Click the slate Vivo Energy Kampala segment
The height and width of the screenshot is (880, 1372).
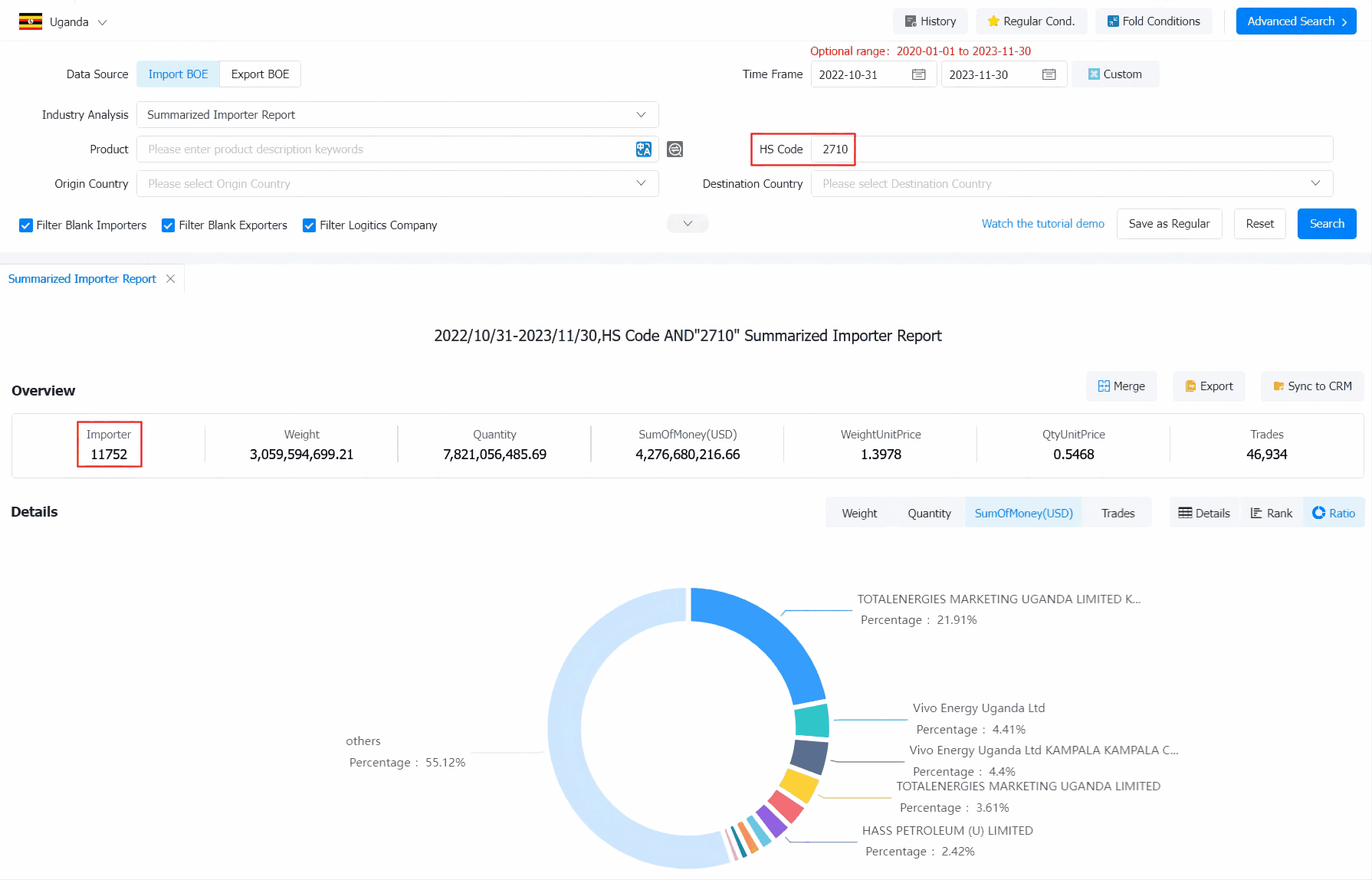[x=809, y=757]
